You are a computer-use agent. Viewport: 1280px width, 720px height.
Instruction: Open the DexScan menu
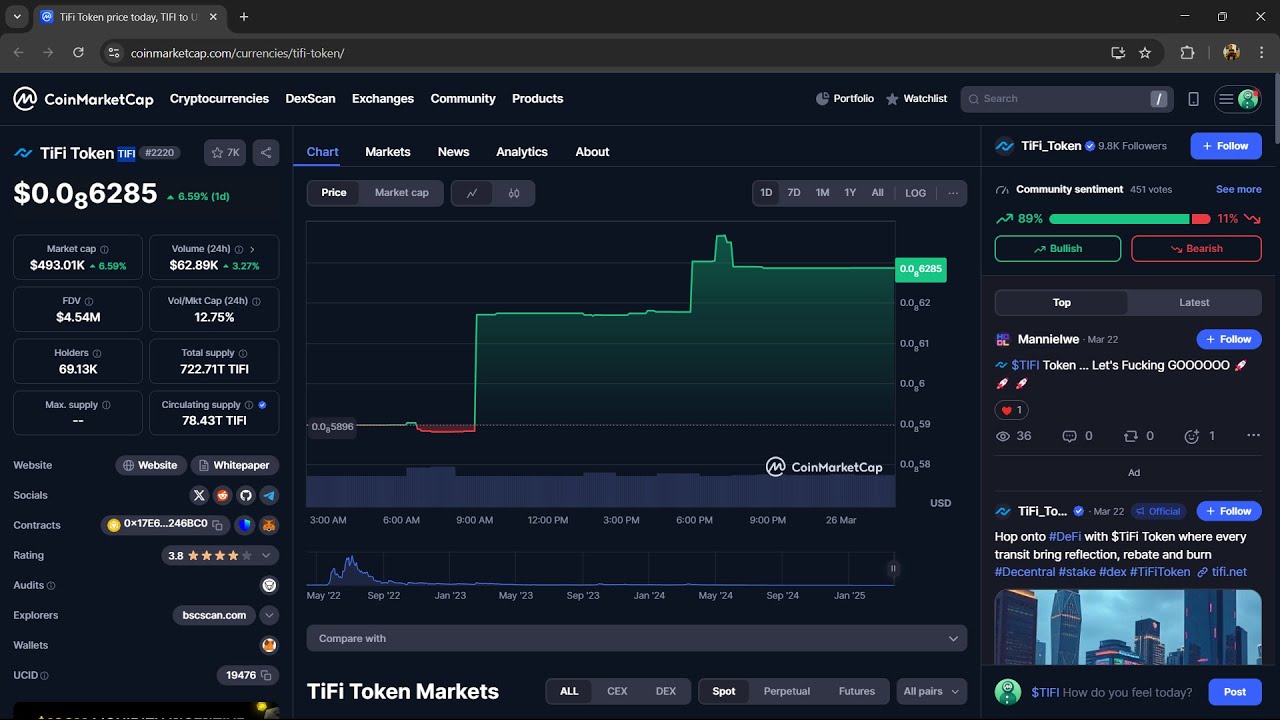coord(310,99)
